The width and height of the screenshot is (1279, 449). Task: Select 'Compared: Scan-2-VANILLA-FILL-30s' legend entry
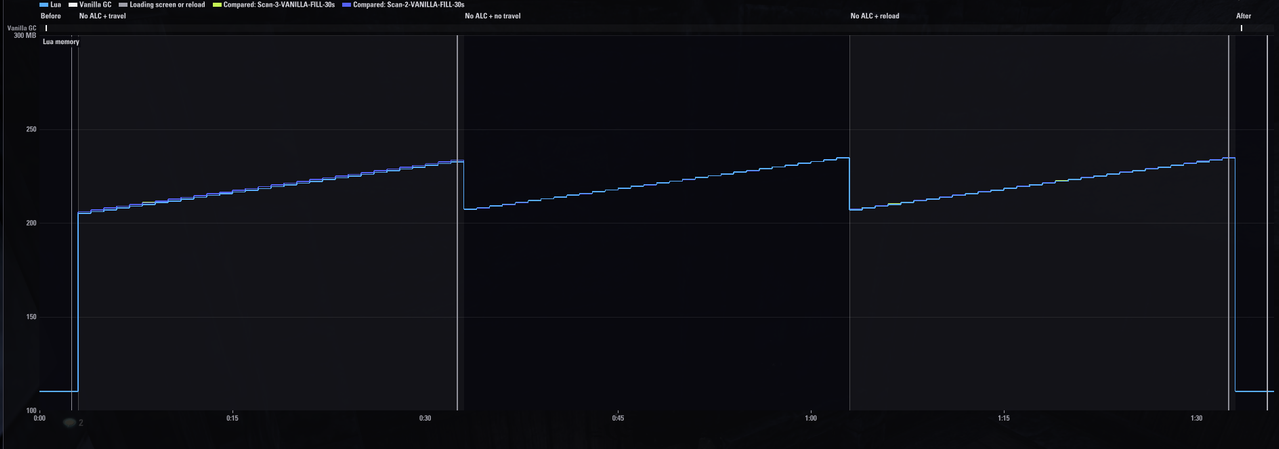(408, 5)
